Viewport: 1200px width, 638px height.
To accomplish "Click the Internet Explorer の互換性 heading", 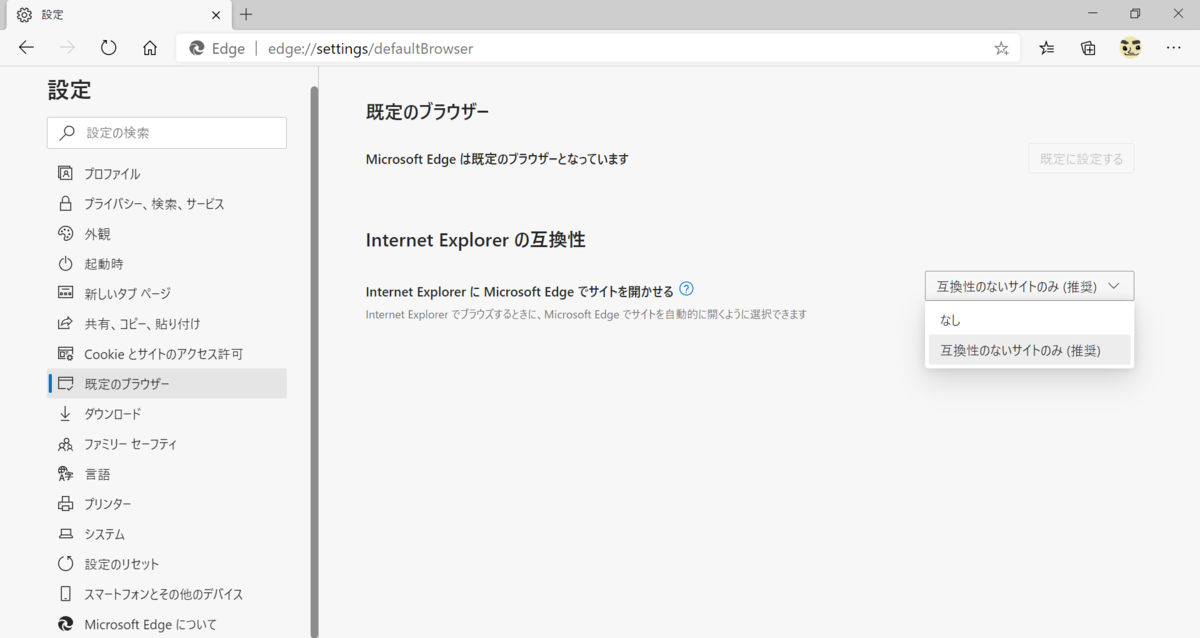I will (x=475, y=240).
